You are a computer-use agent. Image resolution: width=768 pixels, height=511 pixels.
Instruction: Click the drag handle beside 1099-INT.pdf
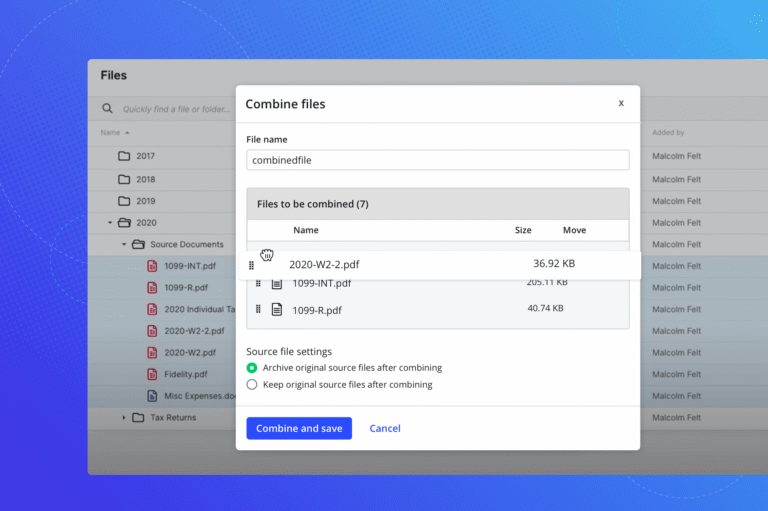(258, 284)
